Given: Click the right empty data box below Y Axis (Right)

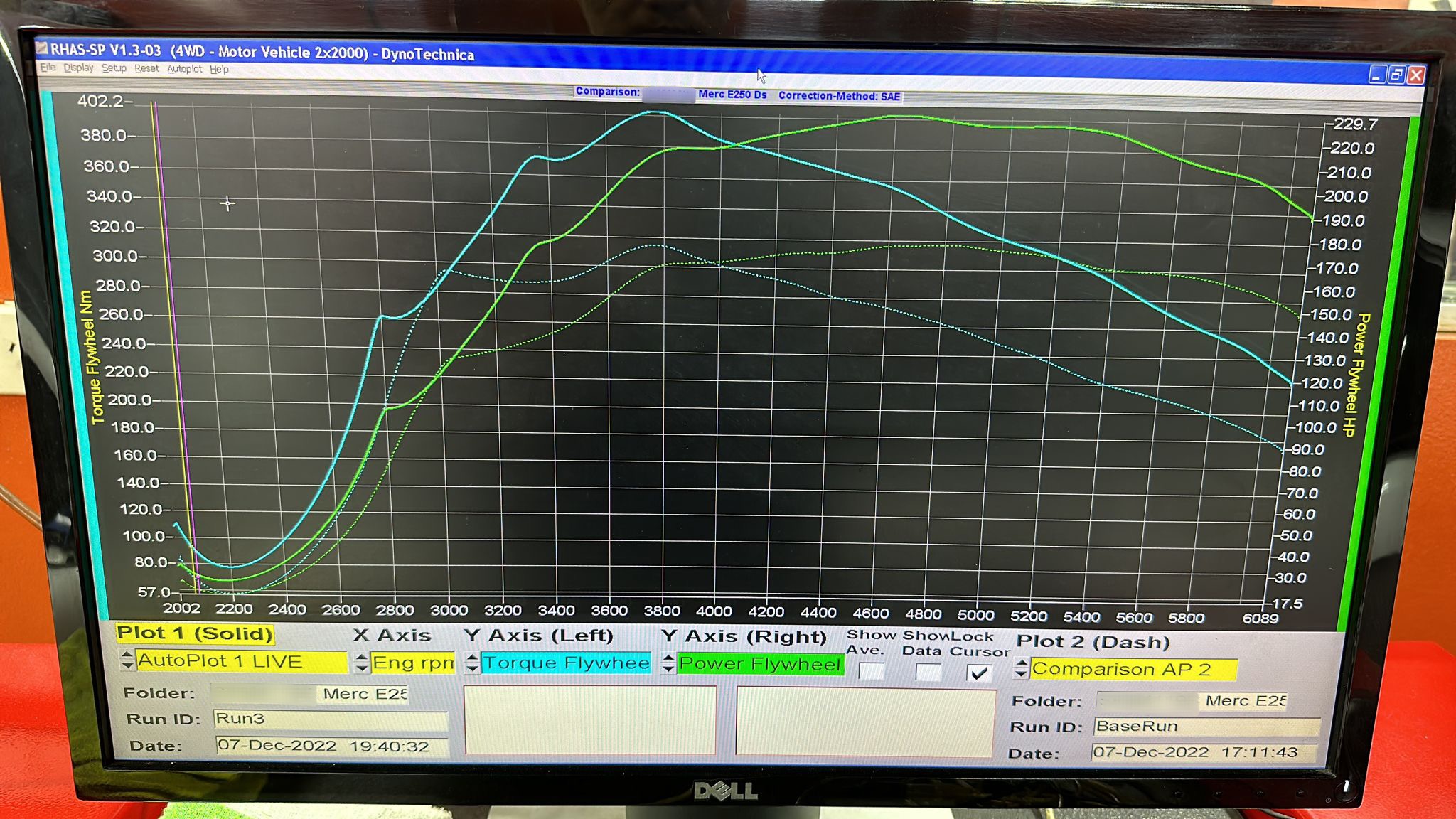Looking at the screenshot, I should 865,722.
